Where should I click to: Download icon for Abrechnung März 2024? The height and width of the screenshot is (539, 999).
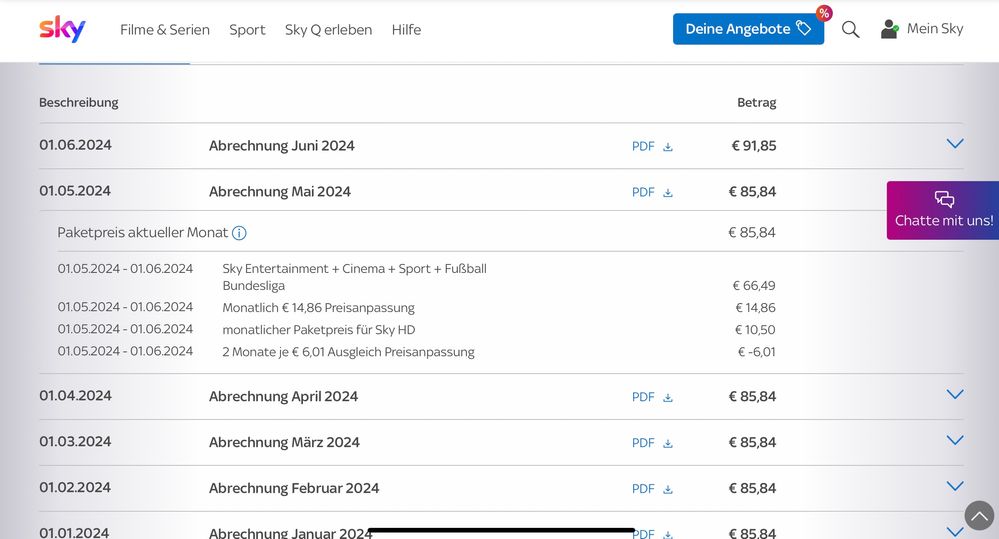(668, 443)
